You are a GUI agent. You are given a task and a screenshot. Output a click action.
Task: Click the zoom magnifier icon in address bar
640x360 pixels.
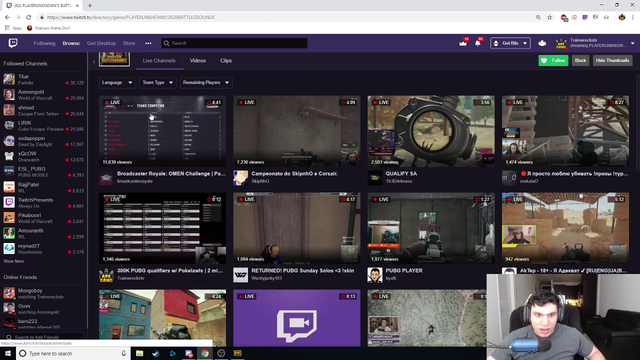538,17
